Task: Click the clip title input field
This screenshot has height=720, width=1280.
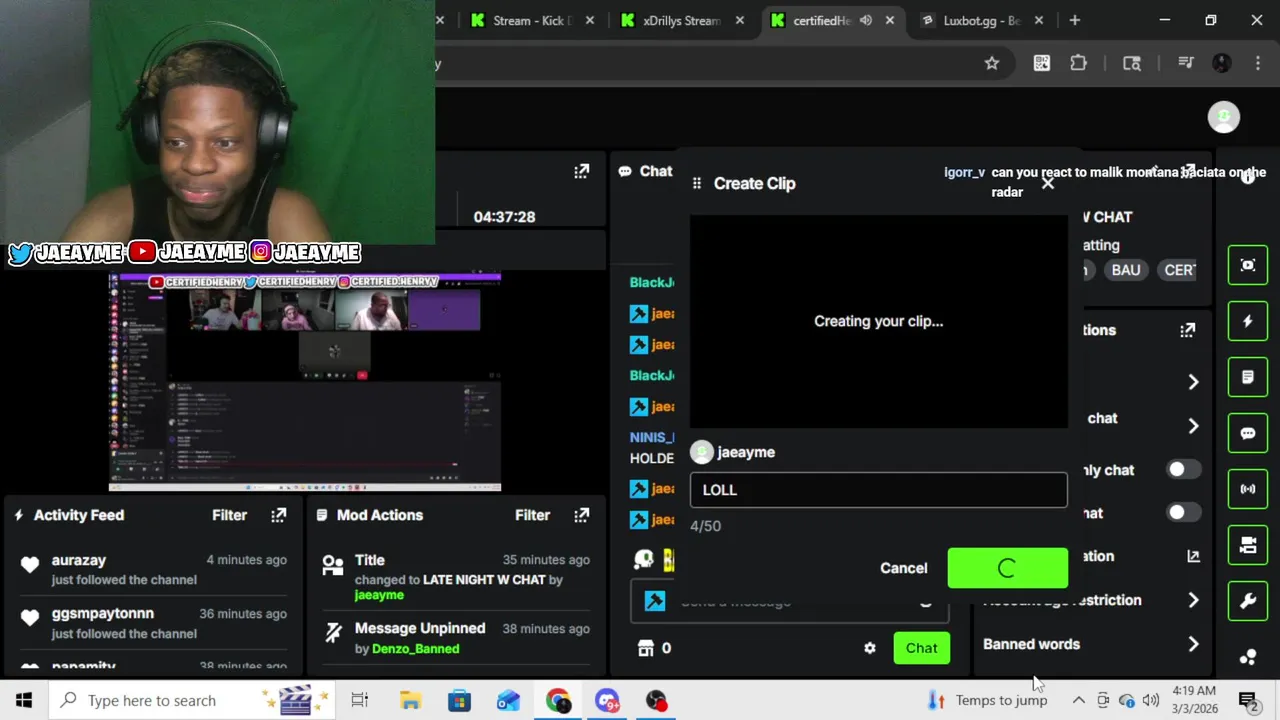Action: 878,490
